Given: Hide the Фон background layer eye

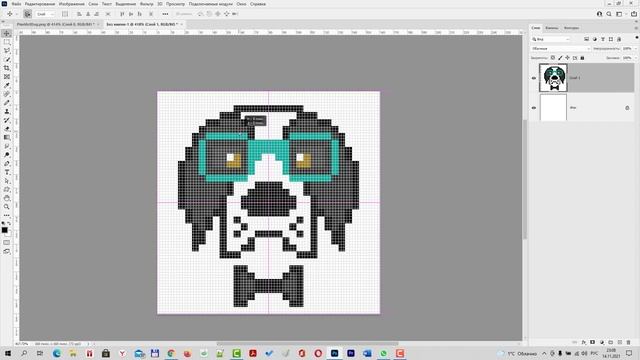Looking at the screenshot, I should pos(534,108).
